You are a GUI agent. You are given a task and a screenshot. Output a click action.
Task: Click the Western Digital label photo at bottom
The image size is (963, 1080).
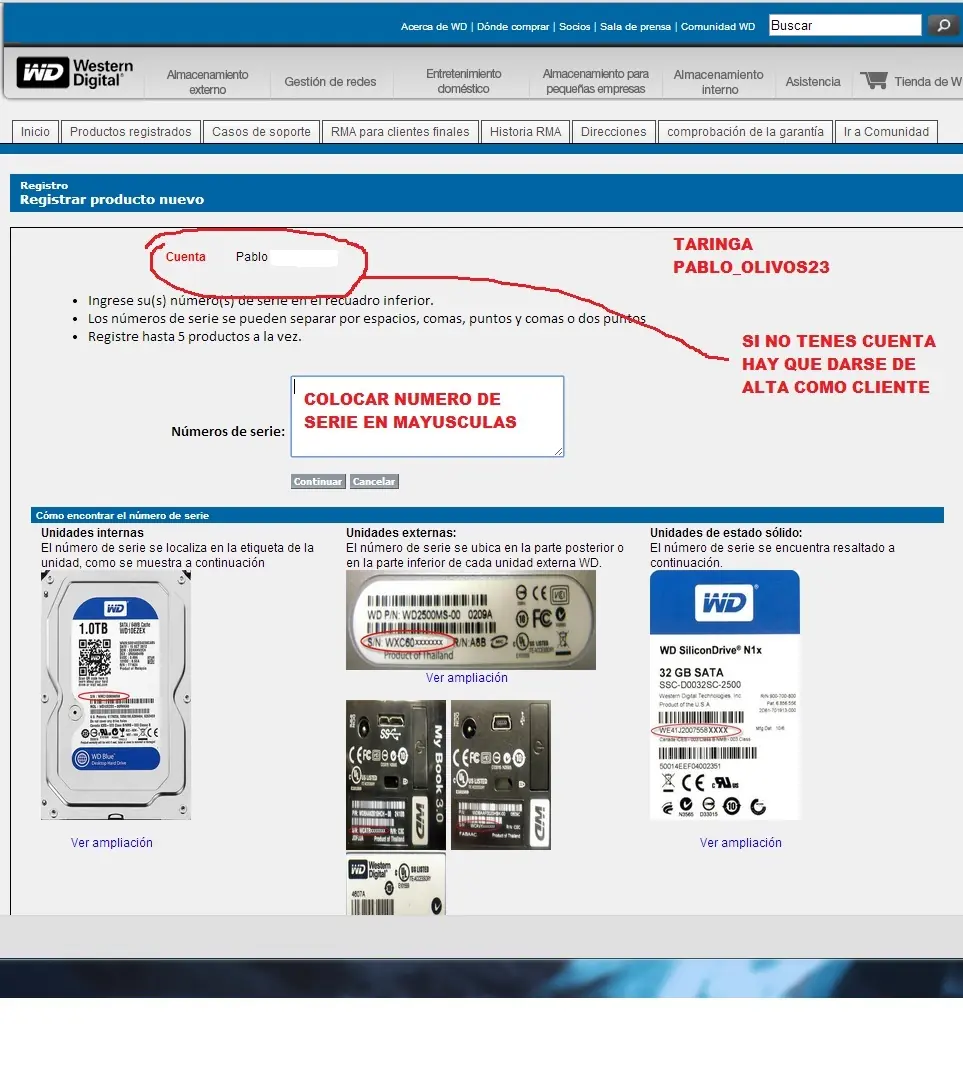point(396,884)
